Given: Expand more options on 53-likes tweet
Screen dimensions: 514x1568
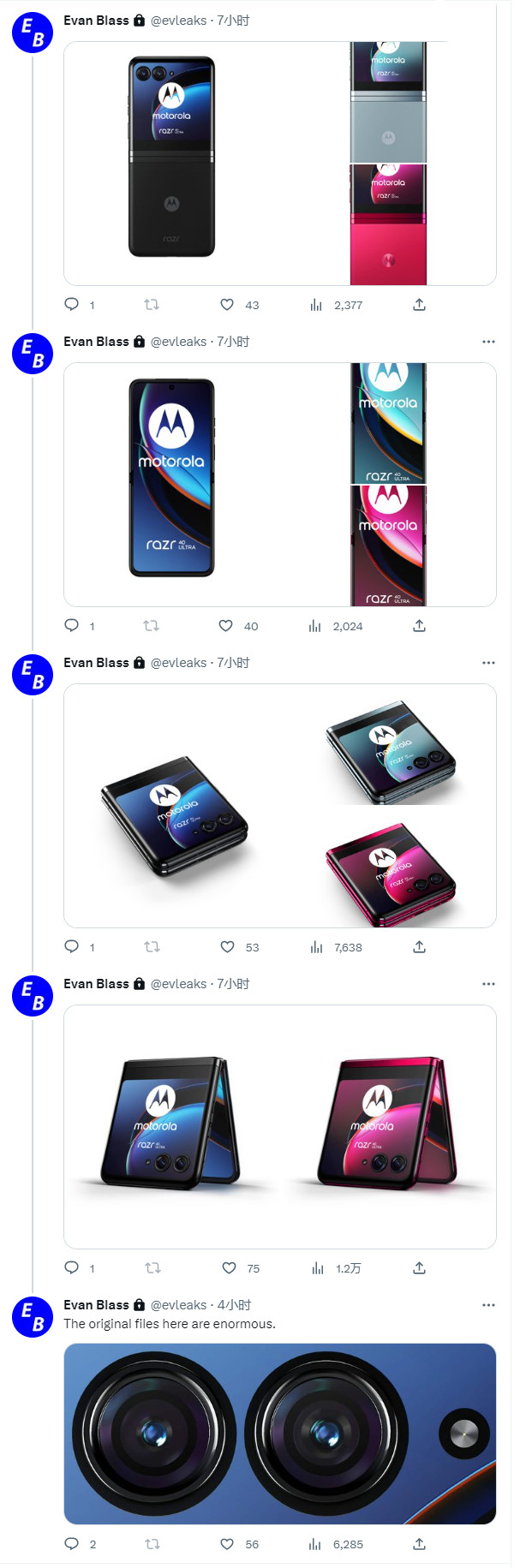Looking at the screenshot, I should pos(488,663).
